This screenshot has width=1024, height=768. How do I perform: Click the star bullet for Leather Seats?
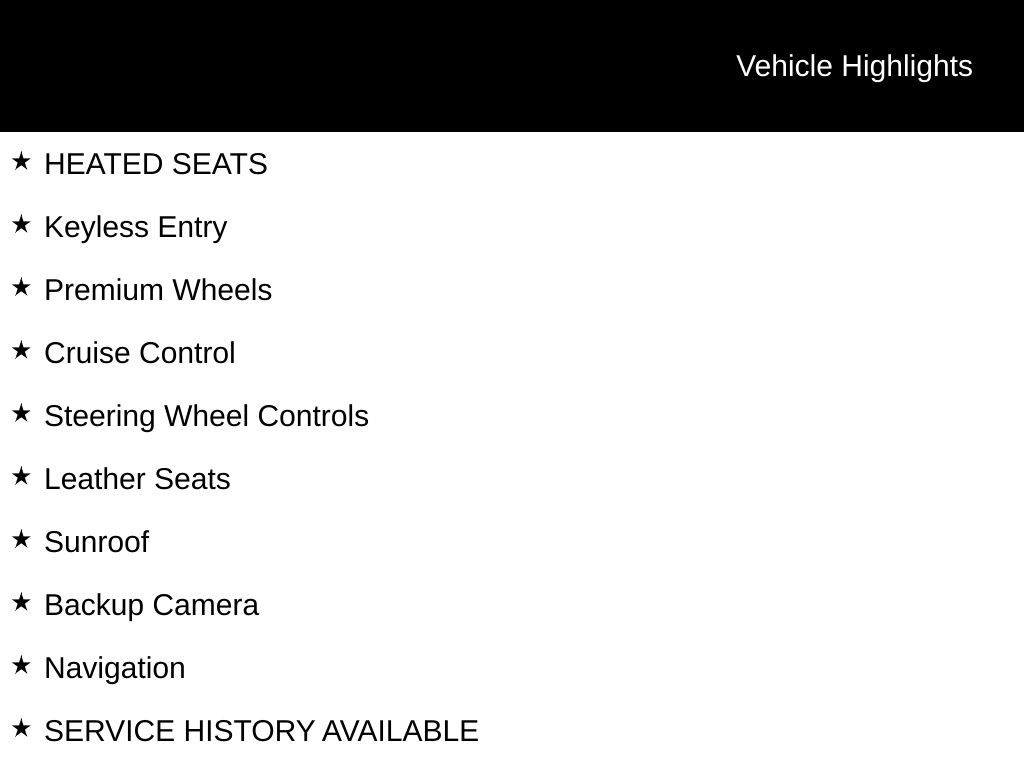pyautogui.click(x=21, y=476)
